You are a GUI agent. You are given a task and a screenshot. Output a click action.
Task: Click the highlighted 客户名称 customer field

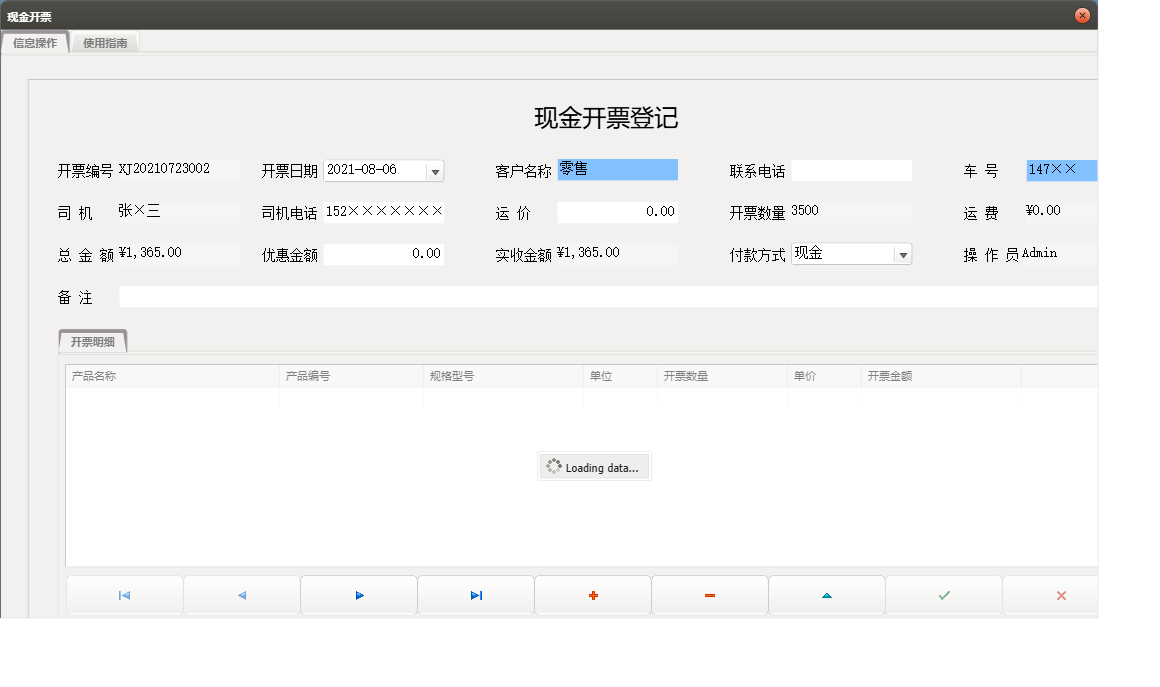coord(617,169)
